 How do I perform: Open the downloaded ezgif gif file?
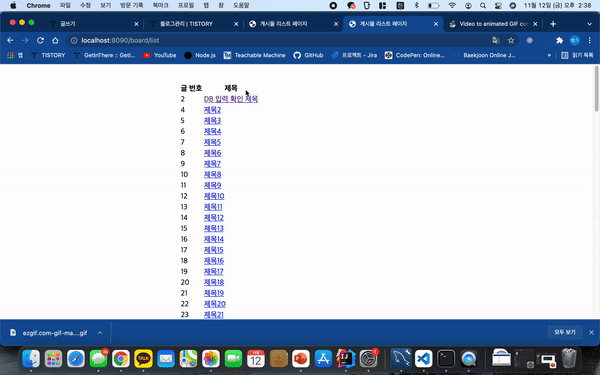[x=55, y=333]
